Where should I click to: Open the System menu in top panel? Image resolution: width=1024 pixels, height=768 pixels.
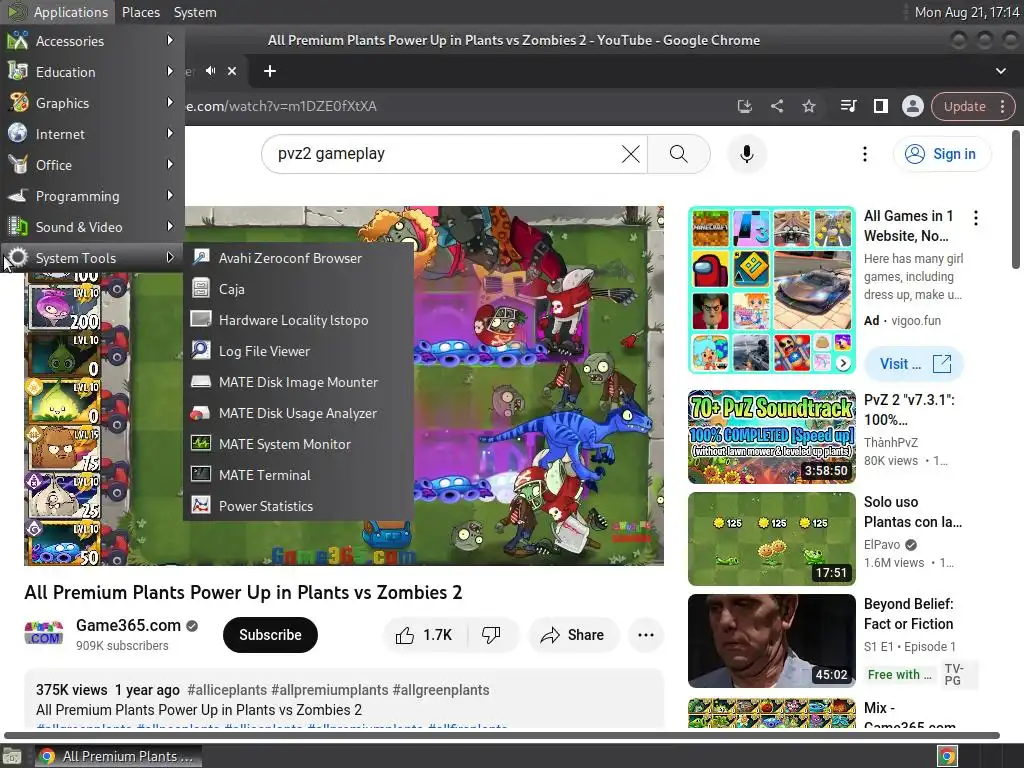coord(195,12)
